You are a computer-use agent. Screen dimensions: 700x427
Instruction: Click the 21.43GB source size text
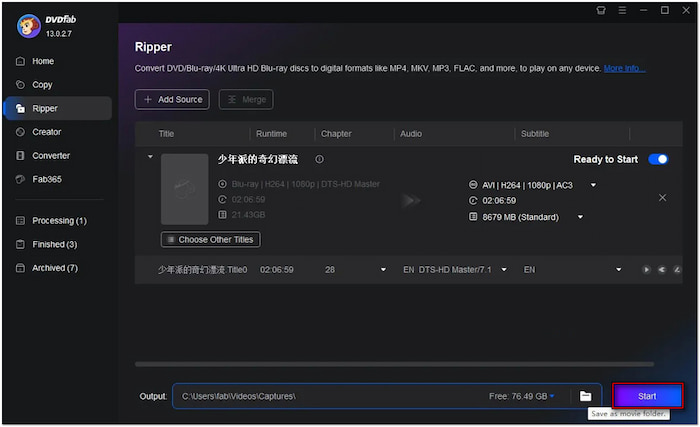[x=248, y=215]
